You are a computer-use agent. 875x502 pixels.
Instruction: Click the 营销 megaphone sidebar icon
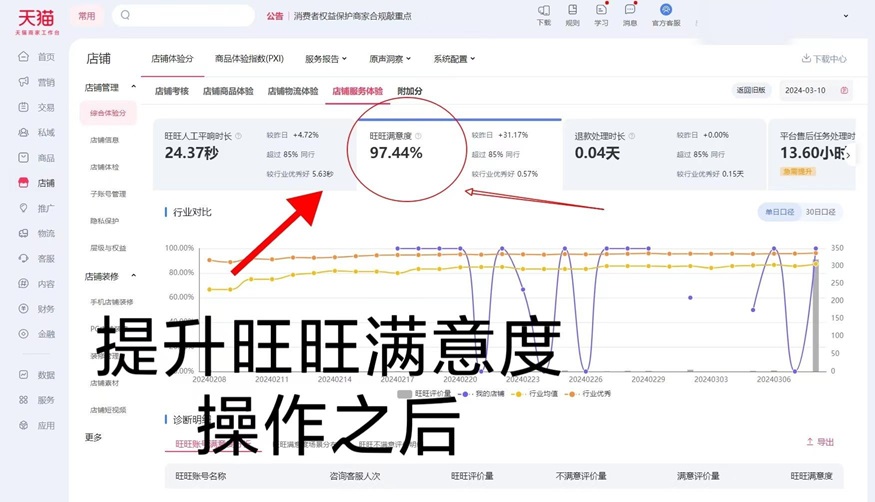[24, 82]
